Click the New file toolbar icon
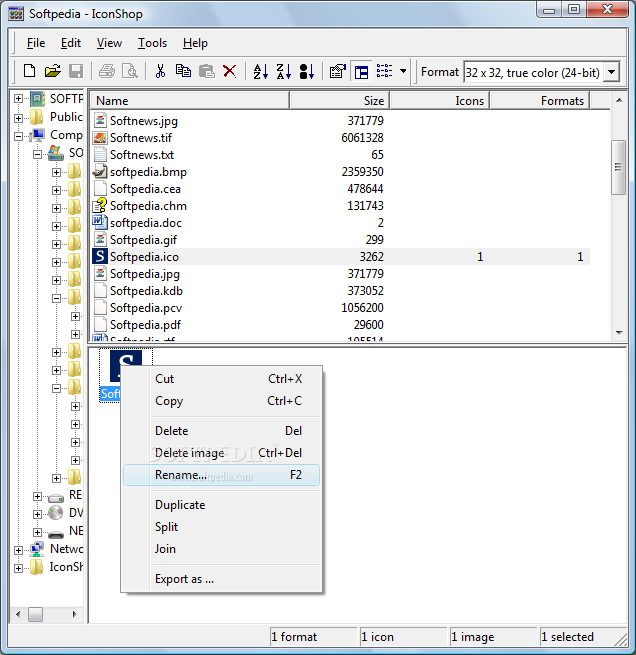The height and width of the screenshot is (655, 636). [29, 71]
